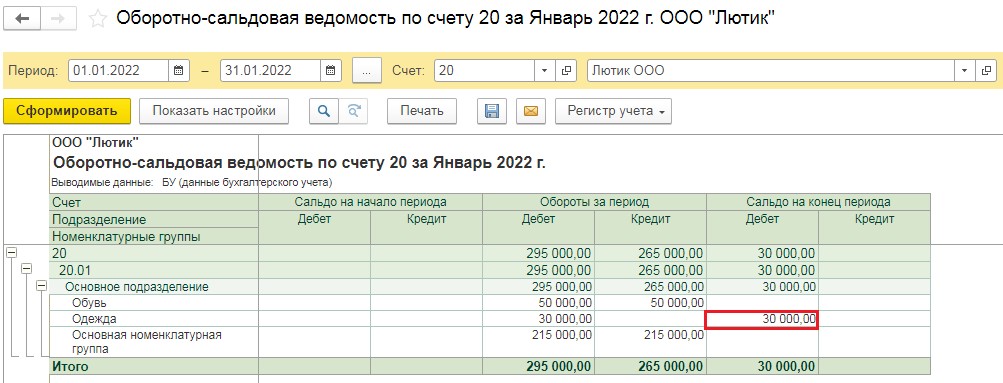The width and height of the screenshot is (1003, 383).
Task: Collapse subaccount 20.01 group
Action: coord(26,270)
